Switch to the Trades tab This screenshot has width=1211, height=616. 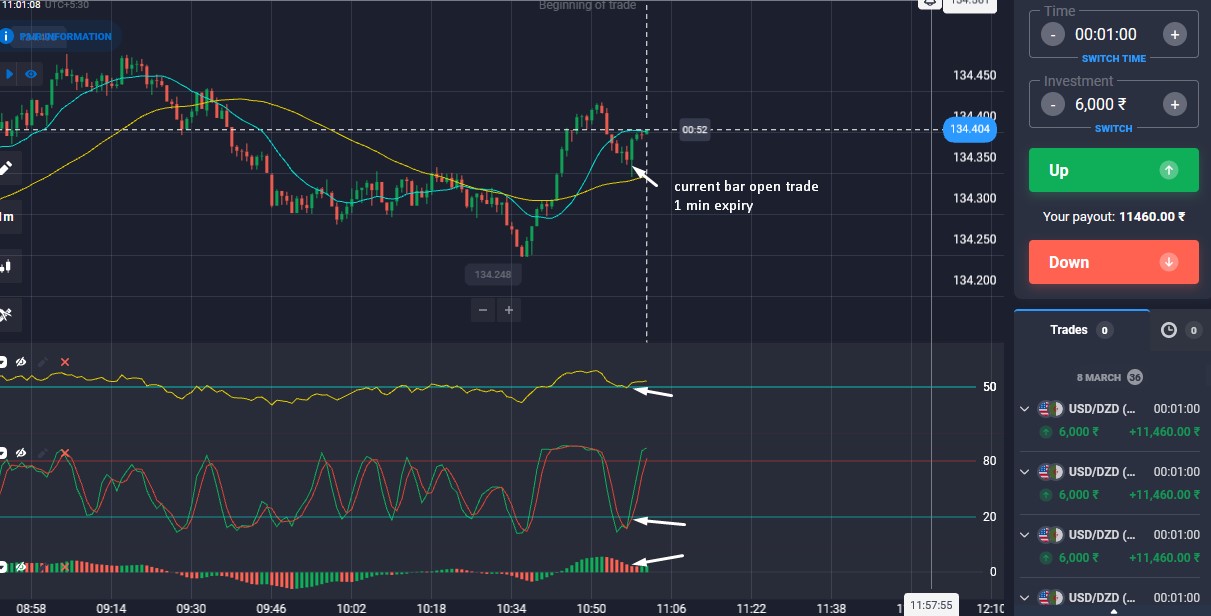pos(1081,330)
